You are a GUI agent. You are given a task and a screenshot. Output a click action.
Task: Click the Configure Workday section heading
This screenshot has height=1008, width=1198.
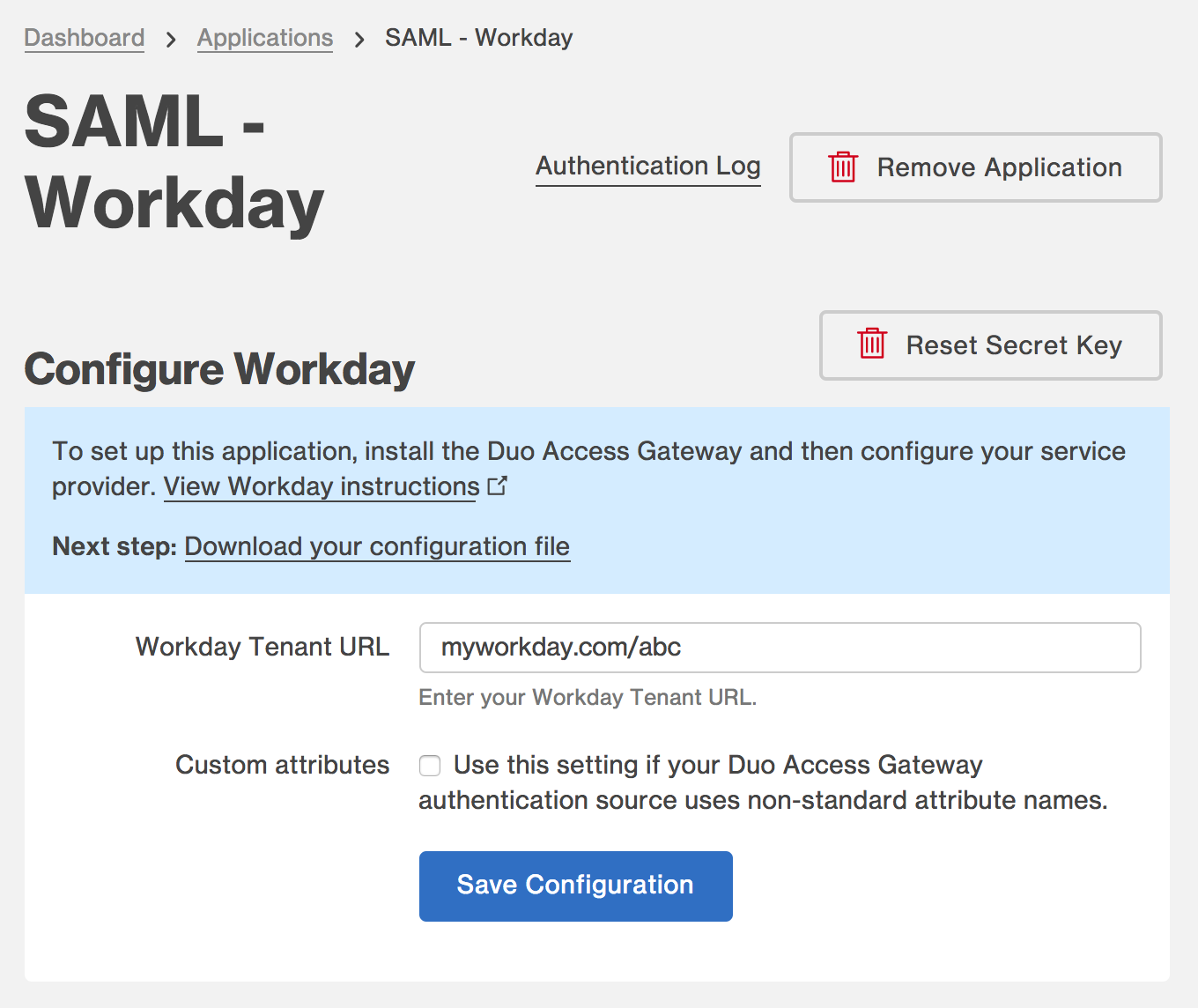(219, 368)
